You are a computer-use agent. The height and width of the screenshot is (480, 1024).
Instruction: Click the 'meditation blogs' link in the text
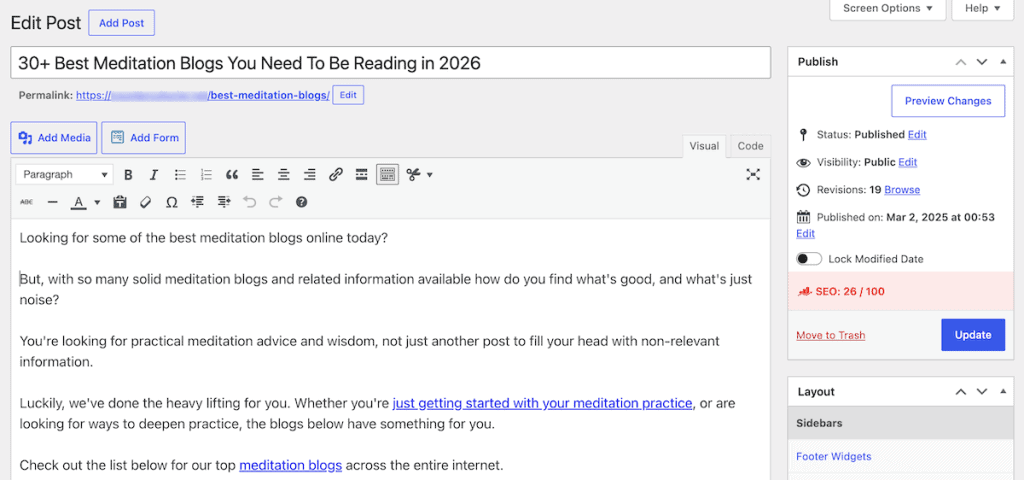(x=291, y=466)
